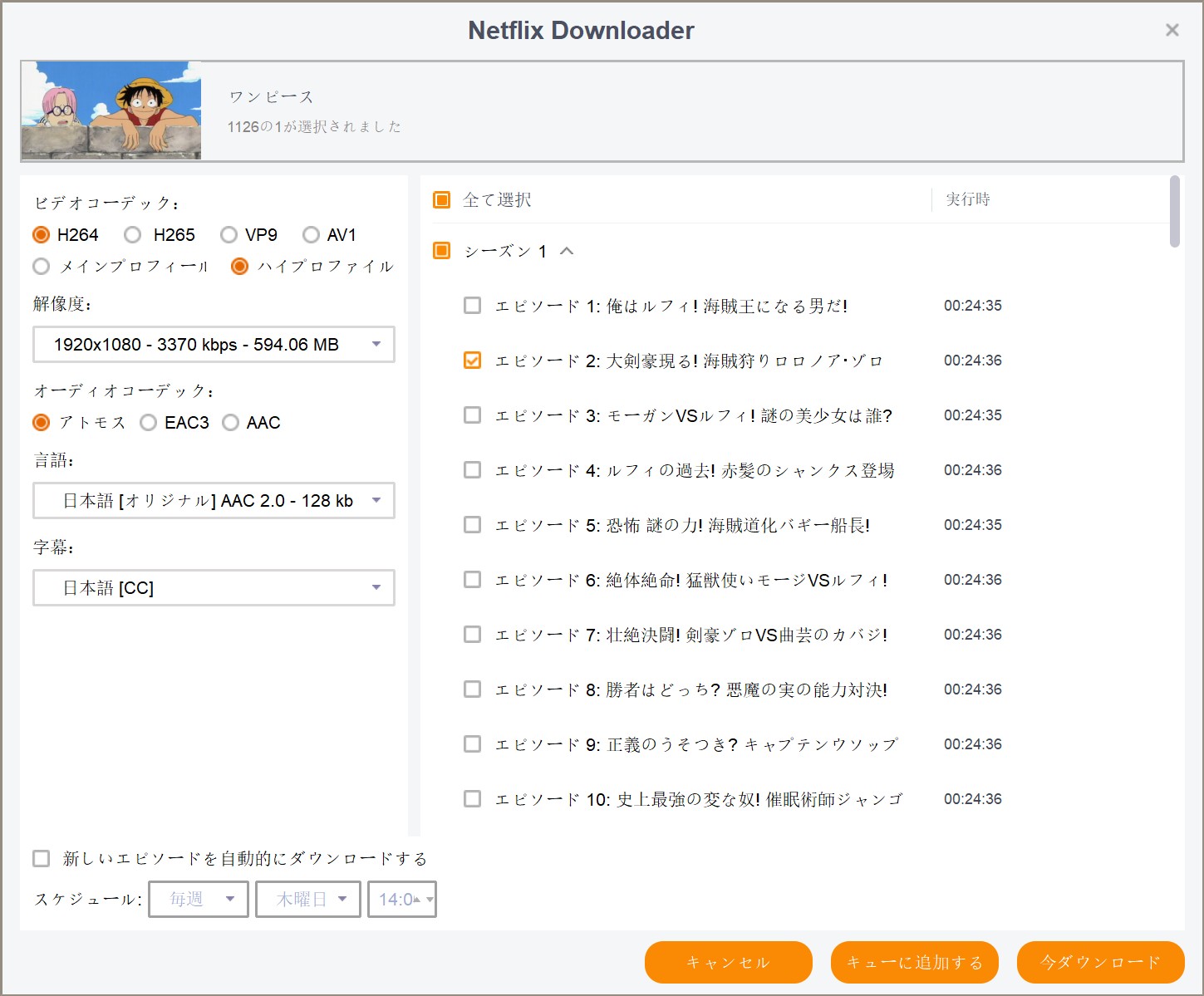Image resolution: width=1204 pixels, height=996 pixels.
Task: Click episode title モーガンVSルフィ! 謎の美少女は誰?
Action: coord(749,415)
